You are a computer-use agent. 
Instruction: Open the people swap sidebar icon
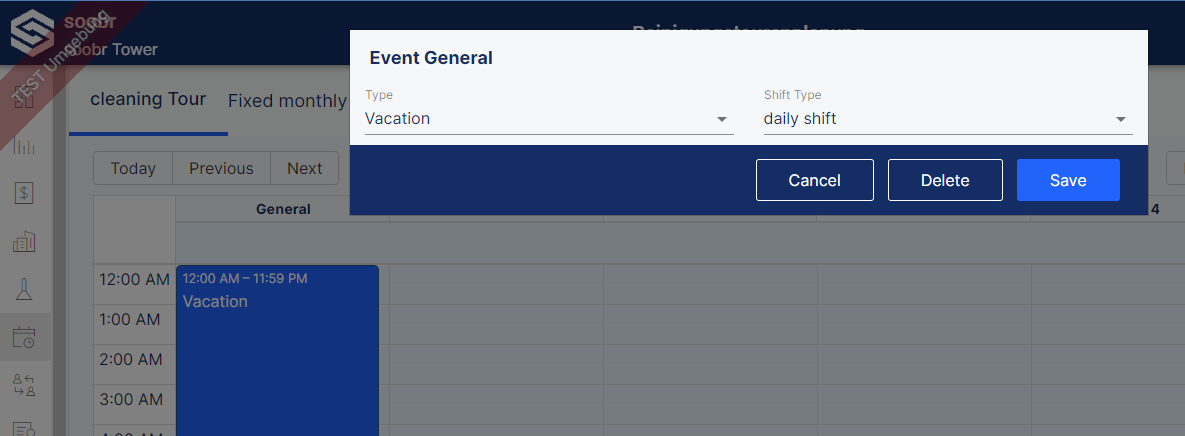pyautogui.click(x=25, y=385)
